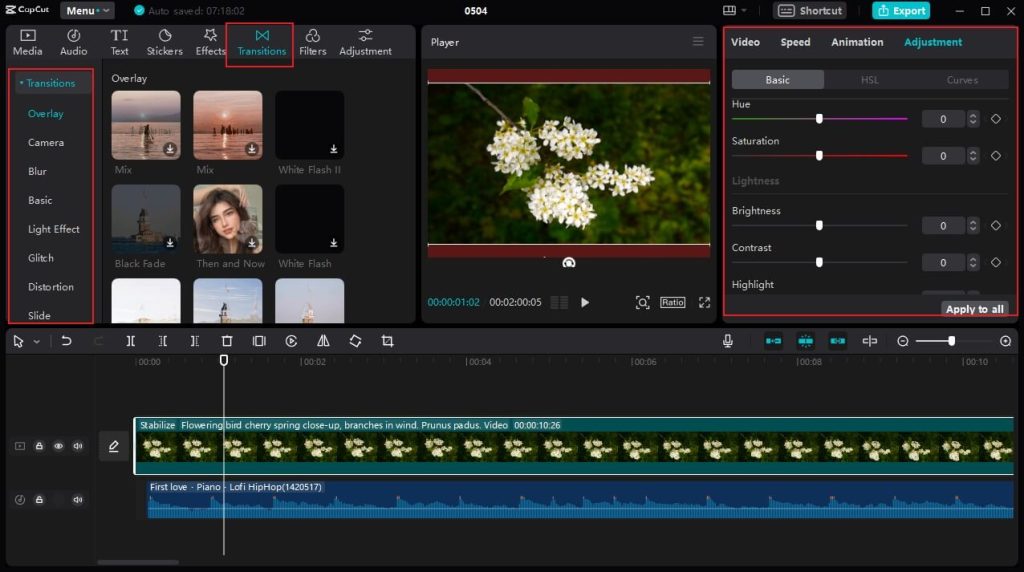The height and width of the screenshot is (572, 1024).
Task: Expand the selection tool dropdown arrow
Action: [x=37, y=342]
